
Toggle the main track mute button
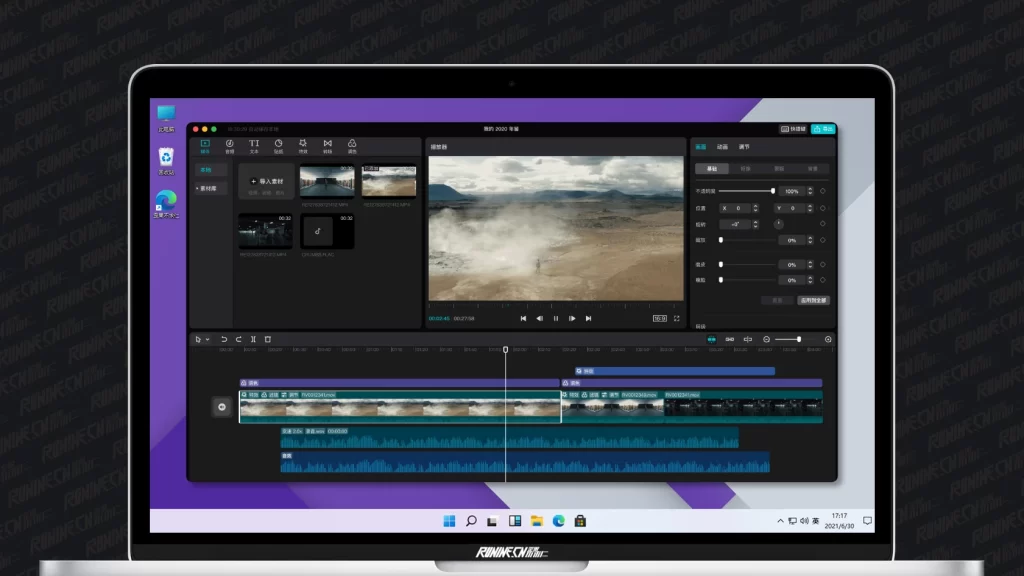(222, 406)
